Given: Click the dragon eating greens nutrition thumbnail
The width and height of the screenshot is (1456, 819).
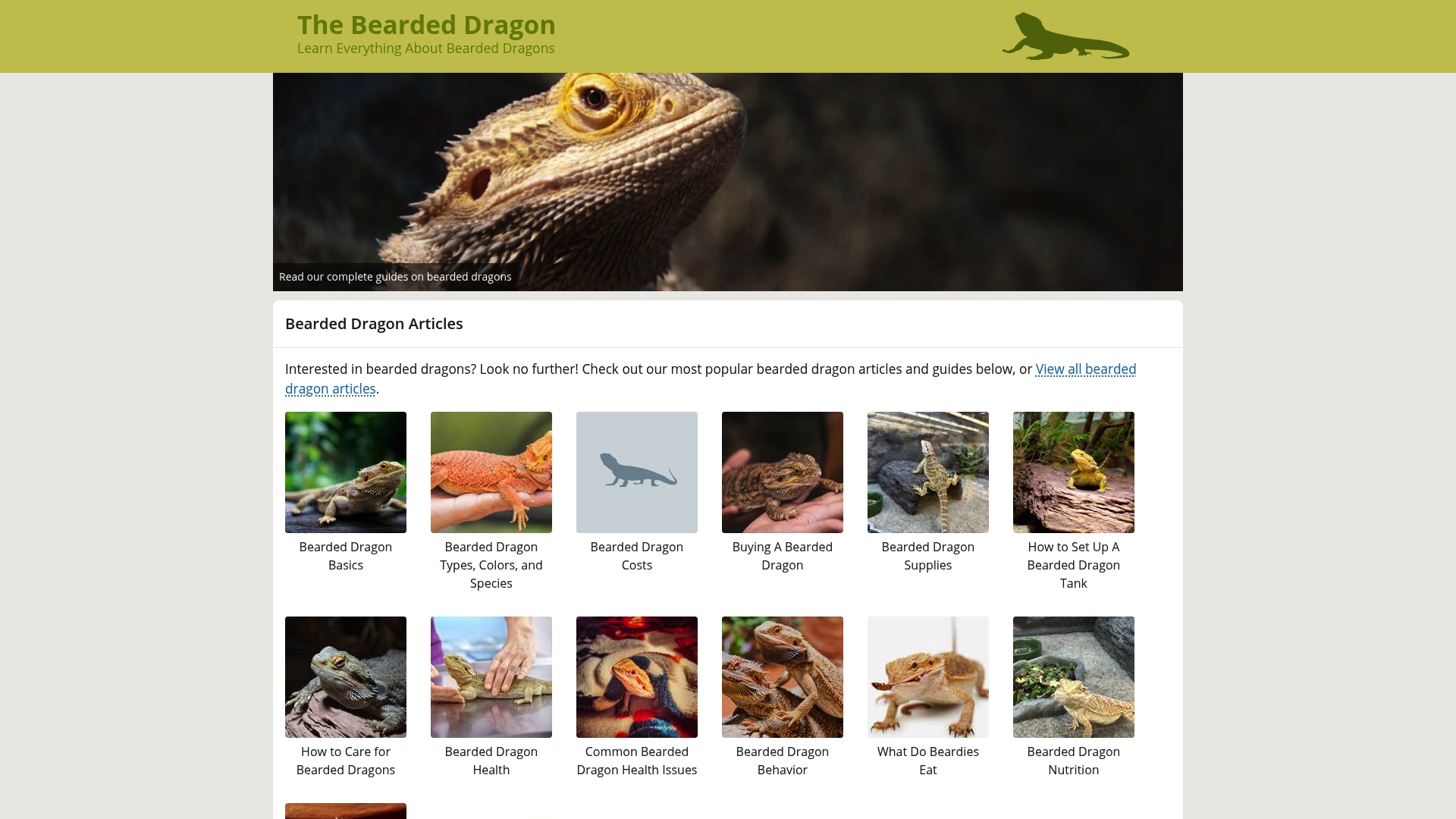Looking at the screenshot, I should tap(1073, 676).
